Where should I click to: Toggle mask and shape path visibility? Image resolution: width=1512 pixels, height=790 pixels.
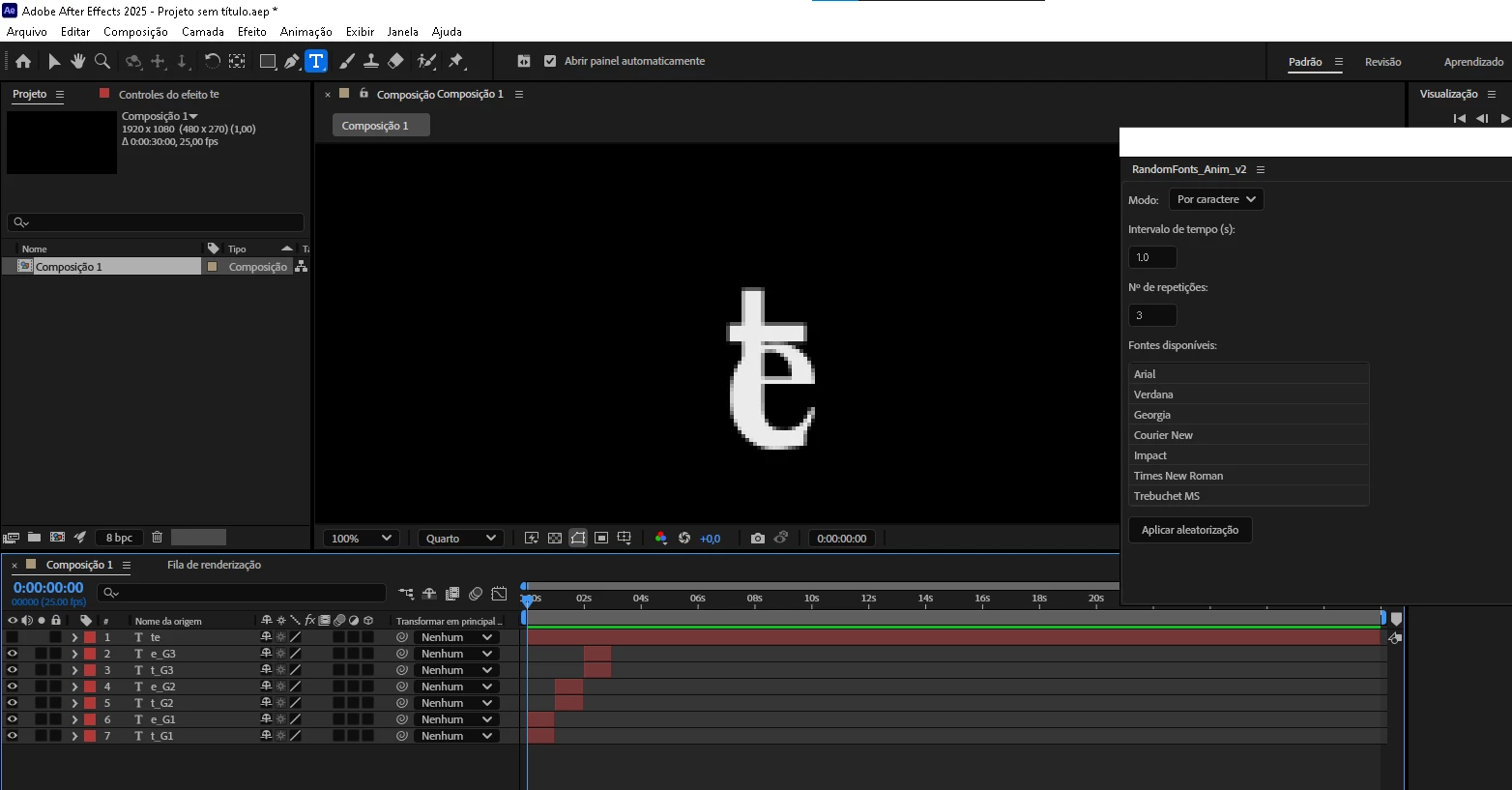[x=578, y=539]
